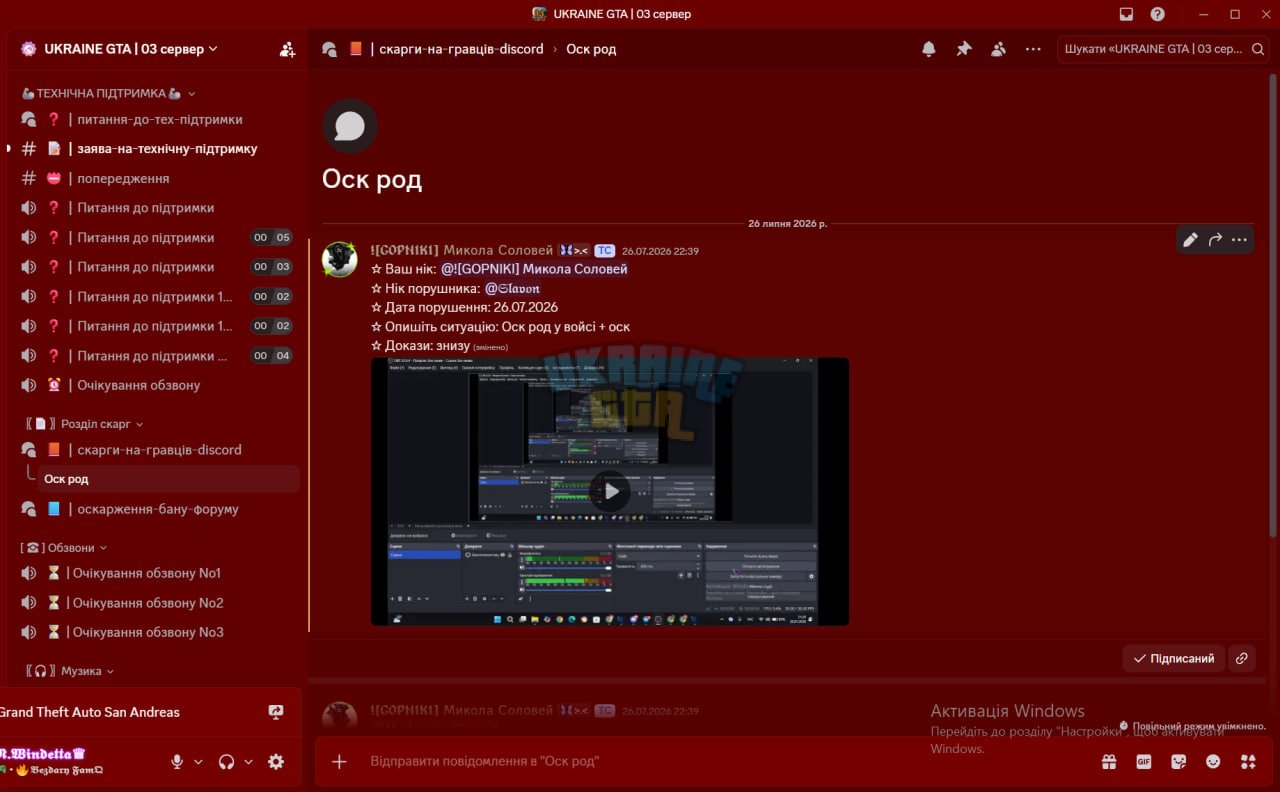Toggle the Підписаний follow button
The width and height of the screenshot is (1280, 792).
(x=1174, y=658)
